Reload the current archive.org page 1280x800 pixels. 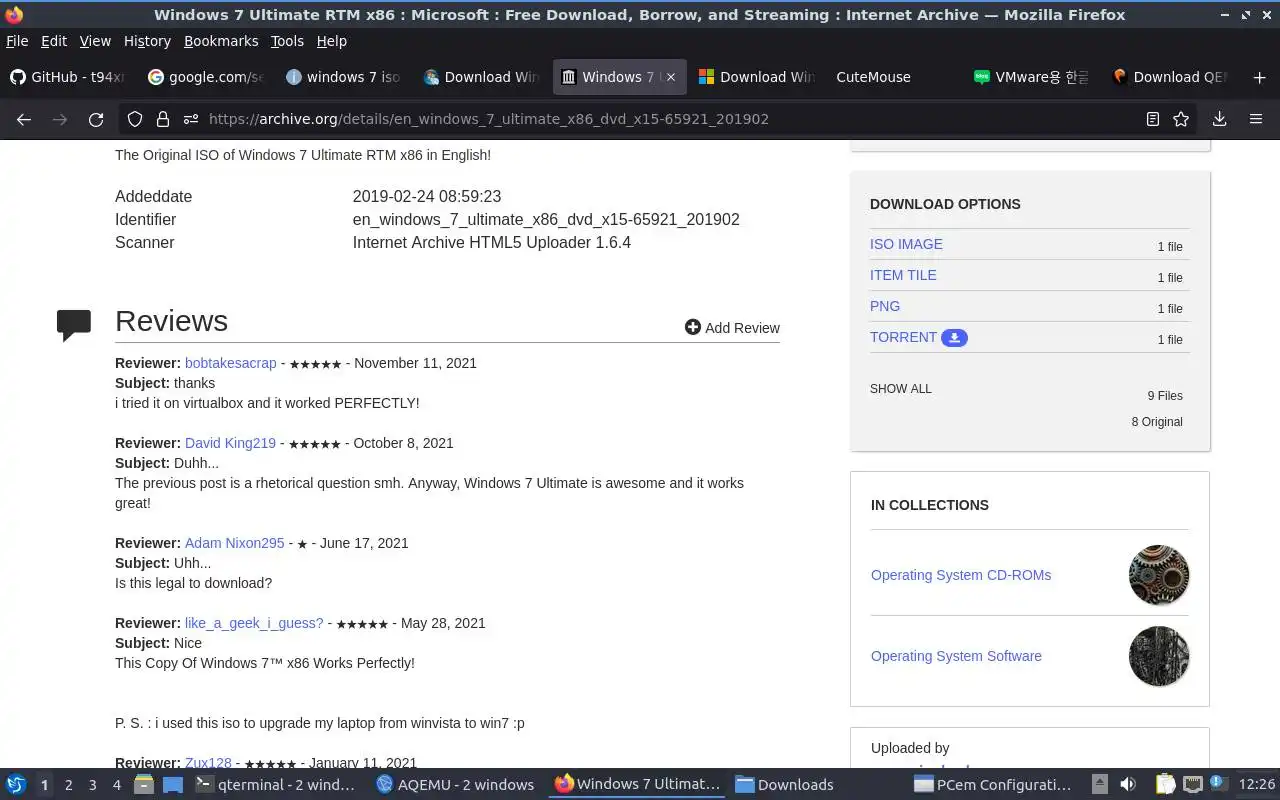tap(96, 119)
